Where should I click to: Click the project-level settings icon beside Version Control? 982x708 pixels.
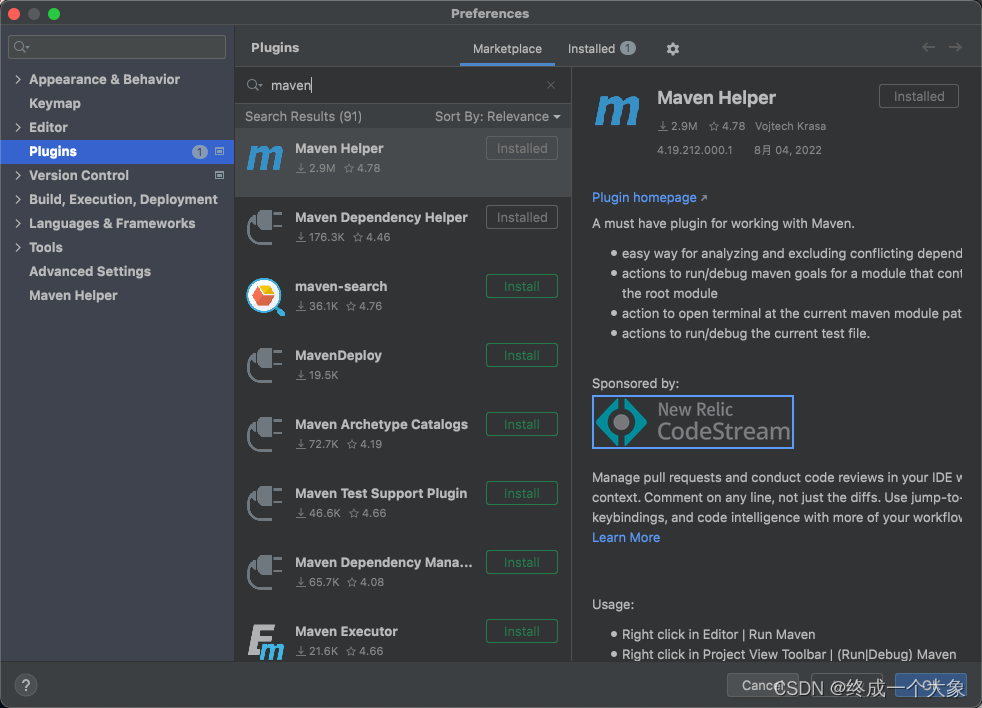[219, 175]
